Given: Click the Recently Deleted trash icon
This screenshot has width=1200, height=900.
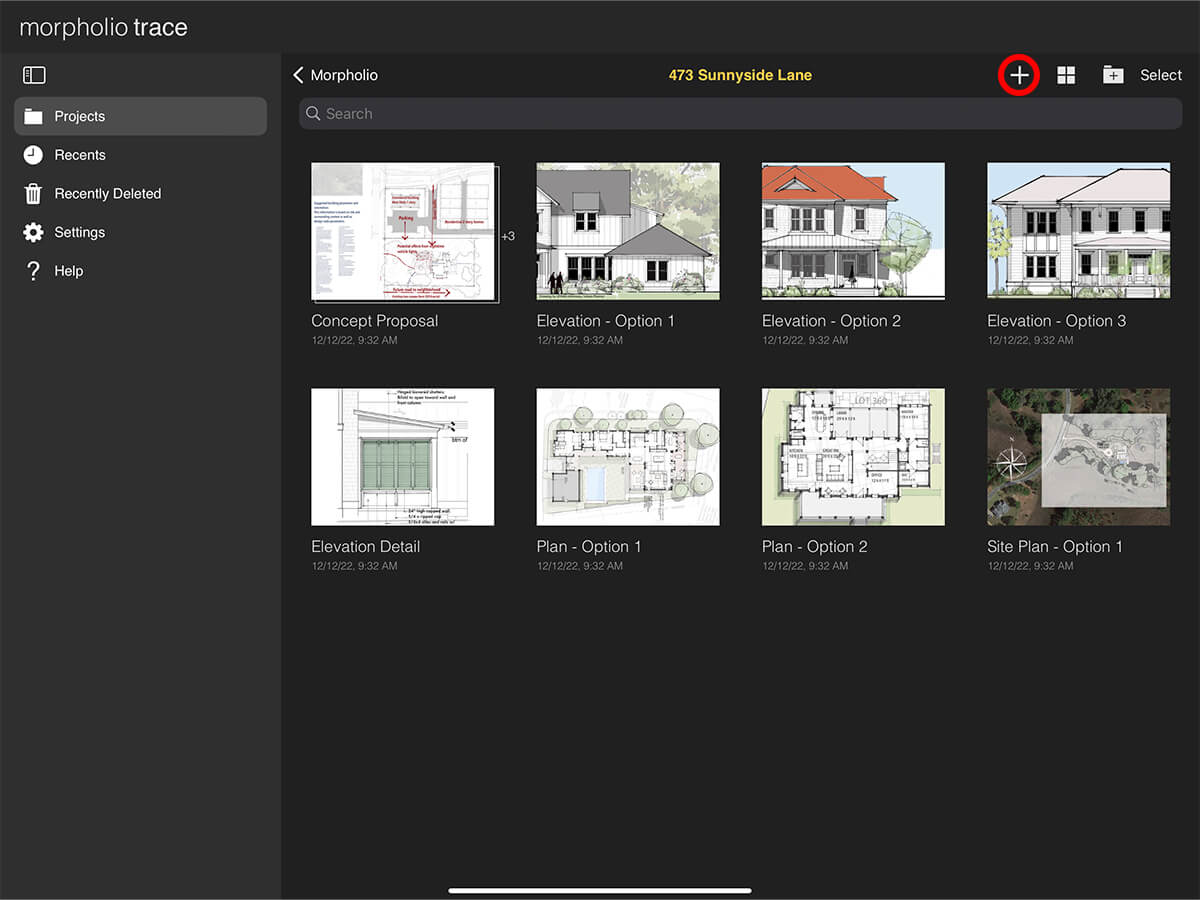Looking at the screenshot, I should 34,194.
